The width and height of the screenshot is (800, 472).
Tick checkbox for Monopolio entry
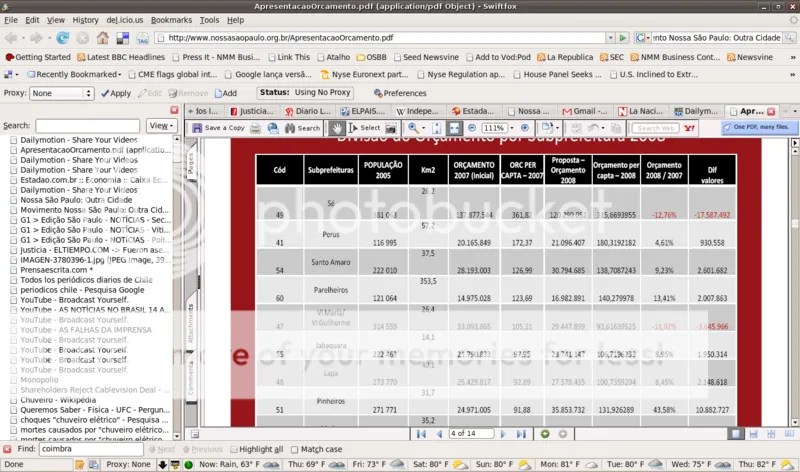coord(14,380)
